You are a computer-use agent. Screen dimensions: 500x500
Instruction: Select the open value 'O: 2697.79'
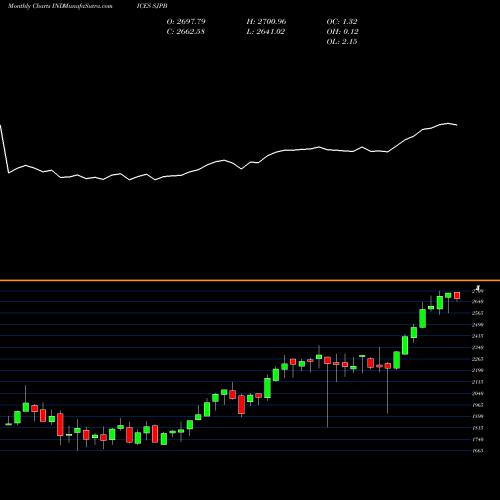tap(186, 22)
